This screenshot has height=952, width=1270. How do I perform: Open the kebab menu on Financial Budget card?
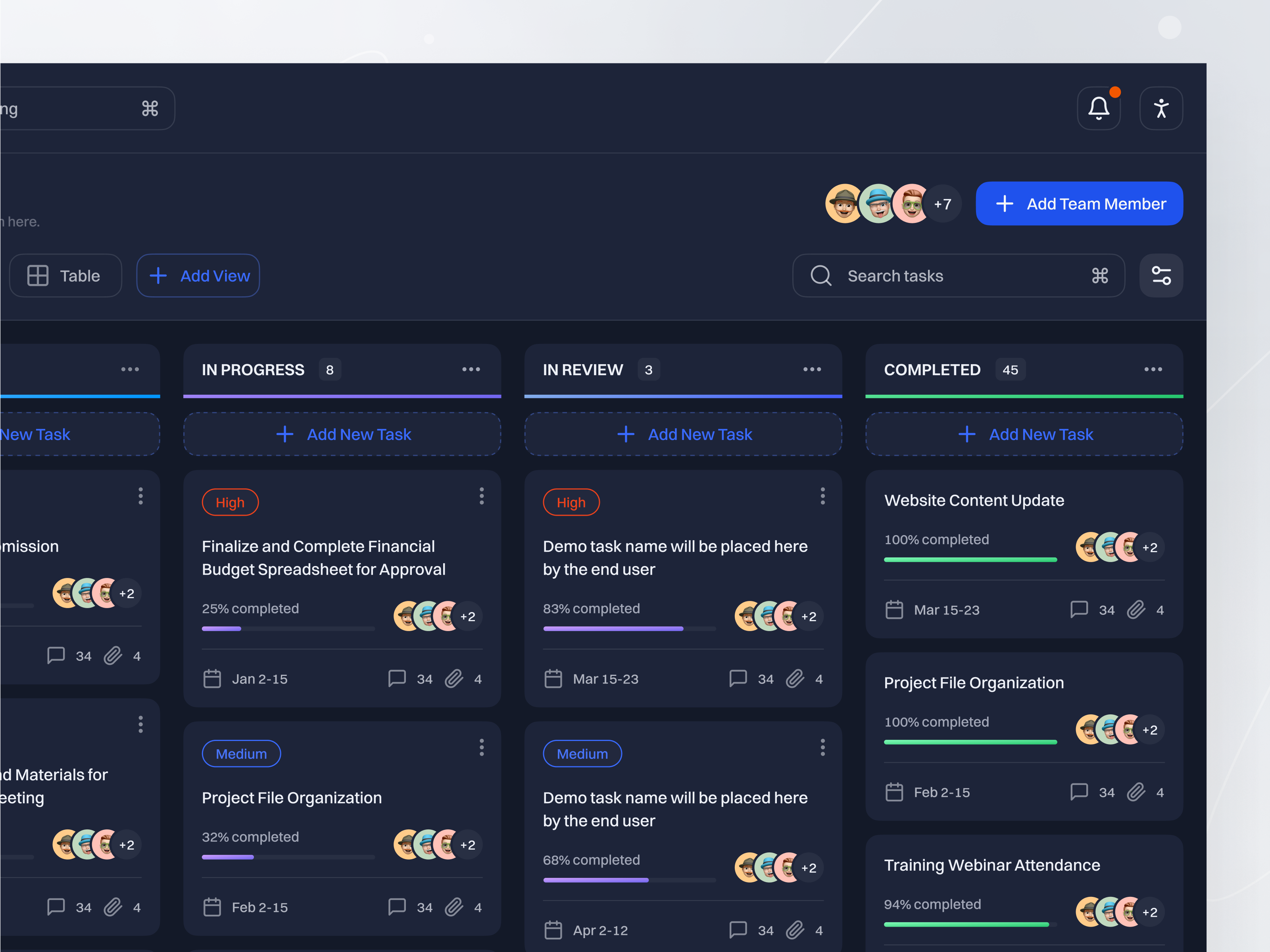[x=481, y=496]
